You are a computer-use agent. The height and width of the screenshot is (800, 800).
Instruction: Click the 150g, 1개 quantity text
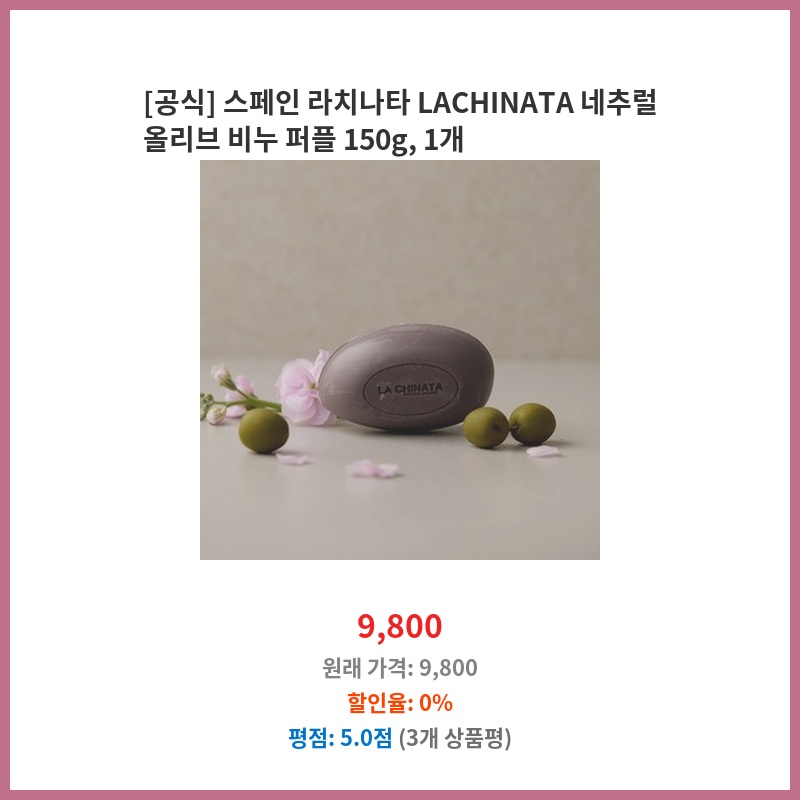click(x=404, y=139)
